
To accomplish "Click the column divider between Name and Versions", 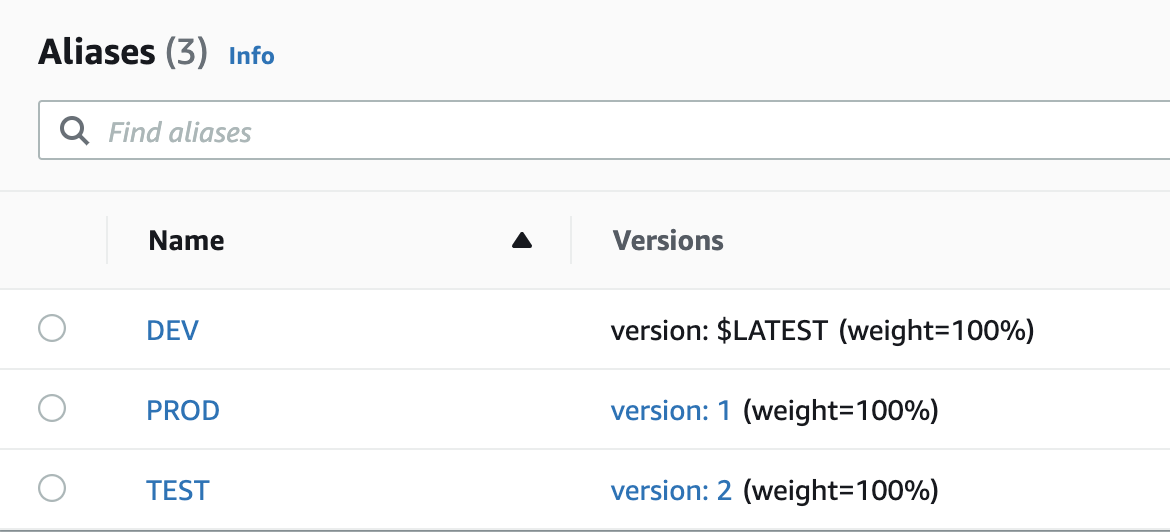I will pos(571,240).
